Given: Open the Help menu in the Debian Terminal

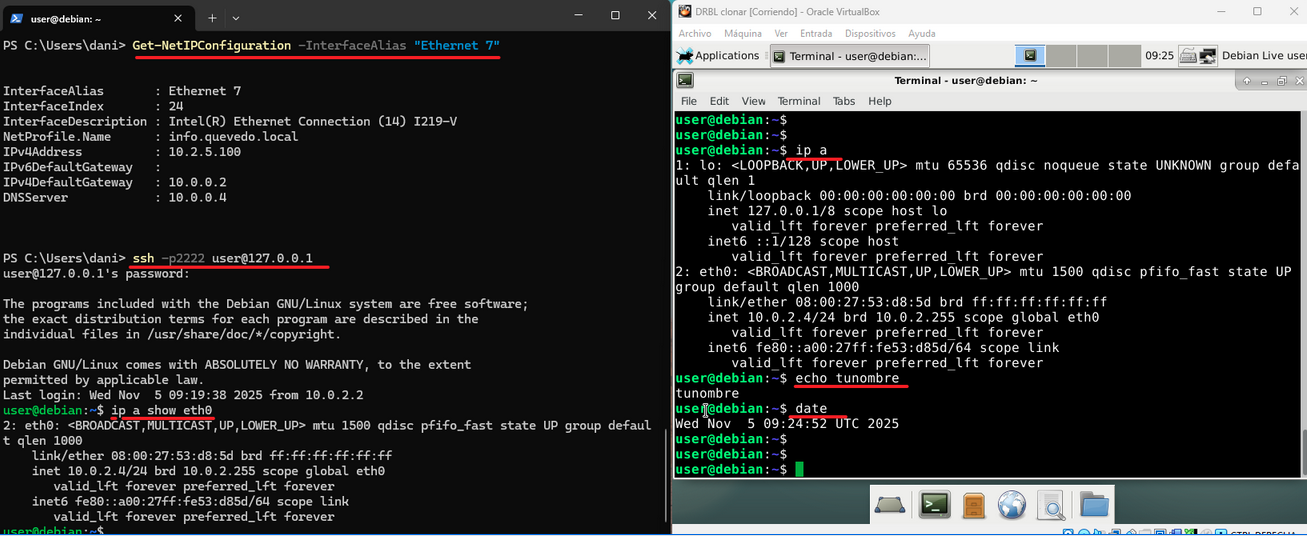Looking at the screenshot, I should point(879,101).
